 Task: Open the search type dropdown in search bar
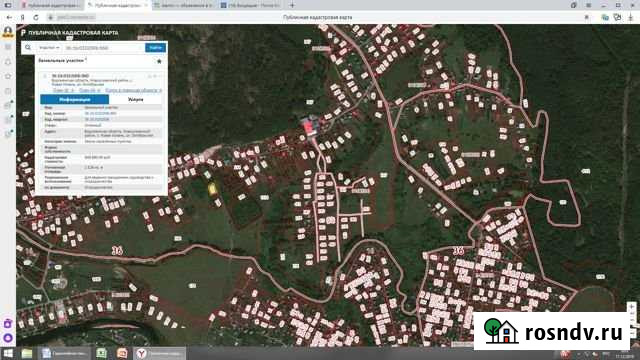click(x=49, y=48)
